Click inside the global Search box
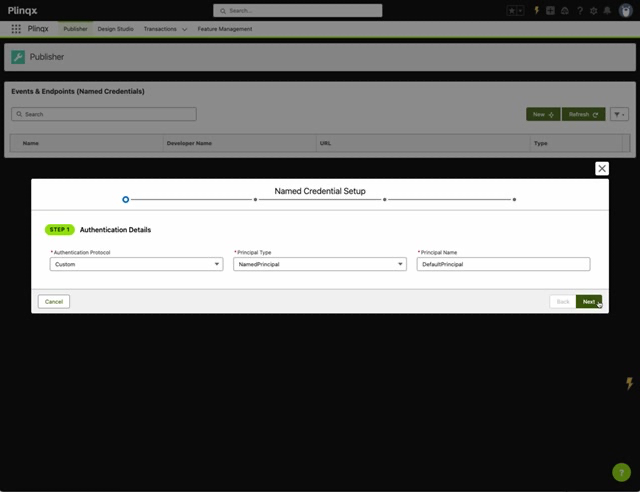 coord(298,11)
